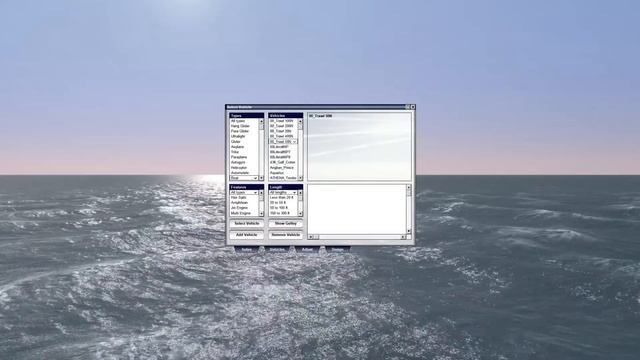Click Vehicles list scroll-up arrow
Viewport: 640px width, 360px height.
(x=300, y=121)
